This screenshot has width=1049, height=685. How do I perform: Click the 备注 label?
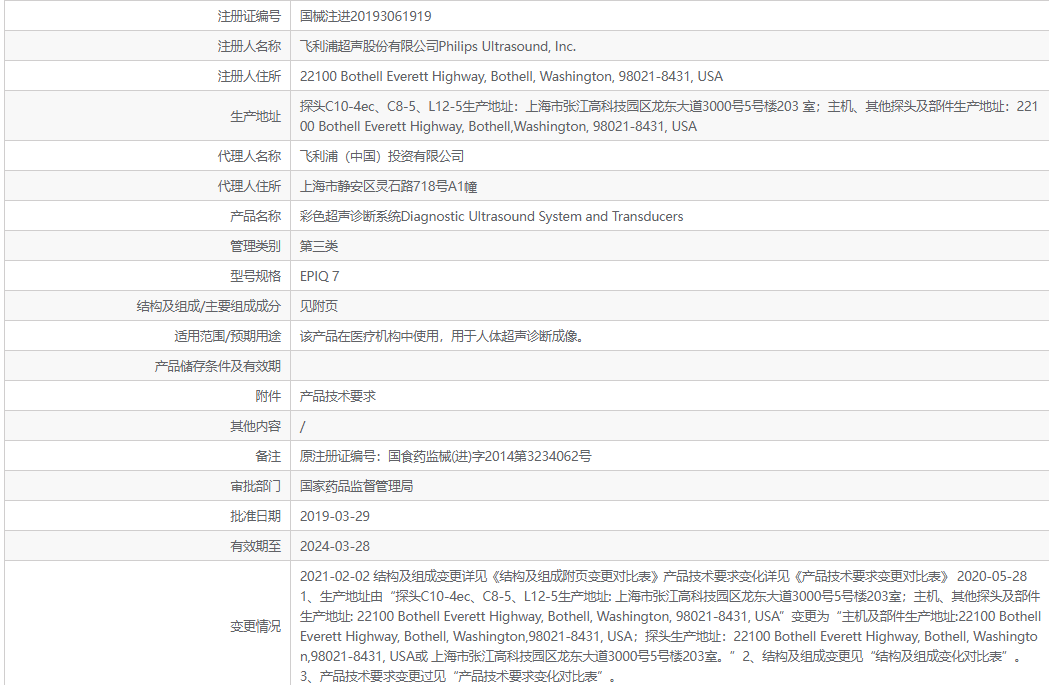[268, 456]
